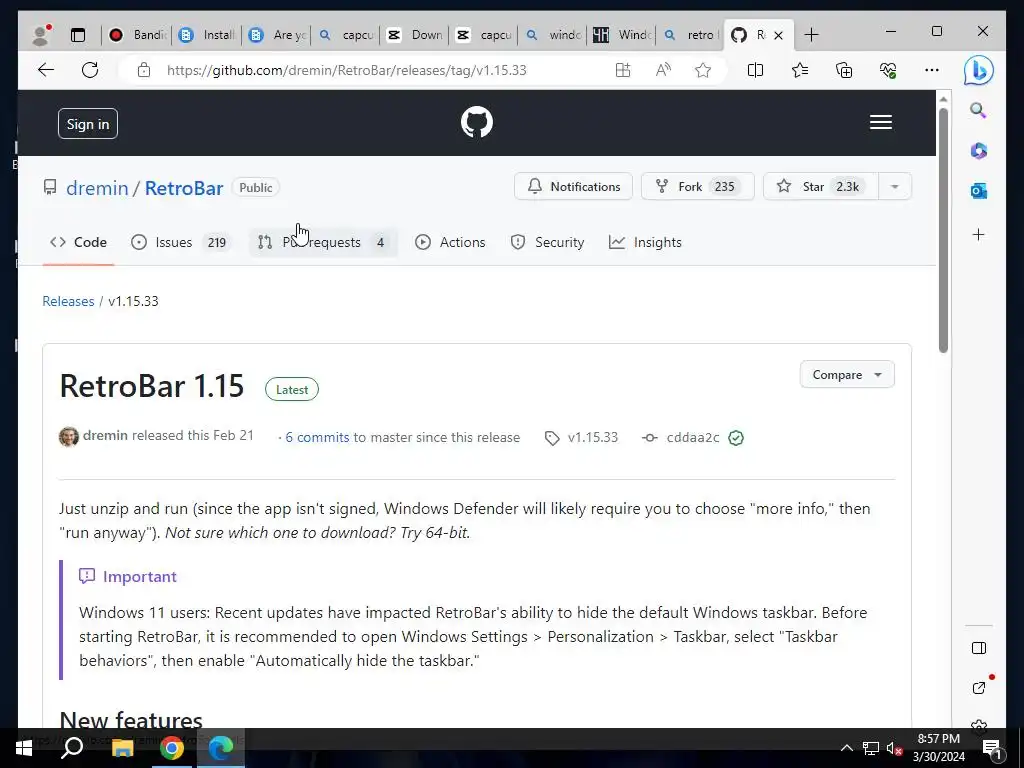Open the browser apps grid icon in the address bar
Screen dimensions: 1024x768
(623, 70)
